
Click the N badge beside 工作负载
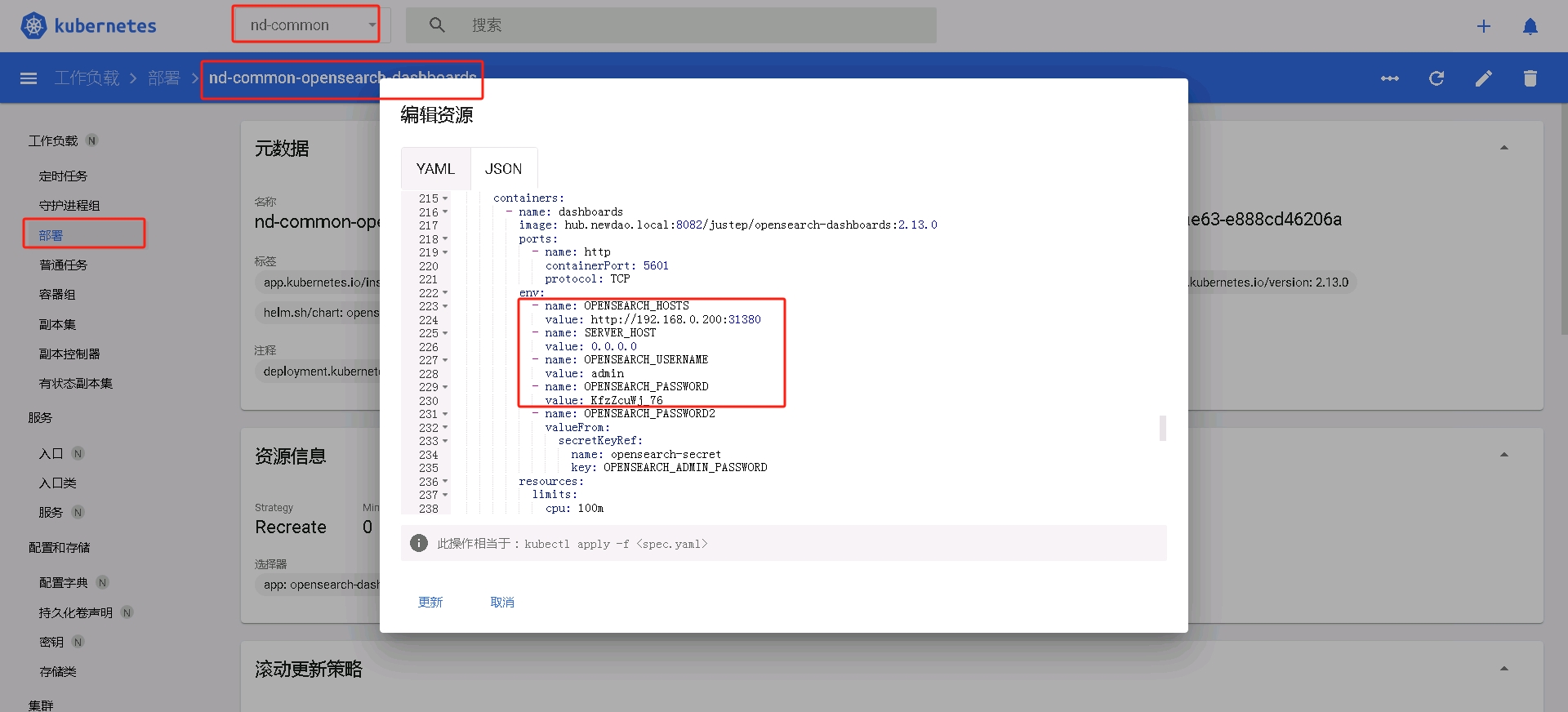tap(92, 140)
